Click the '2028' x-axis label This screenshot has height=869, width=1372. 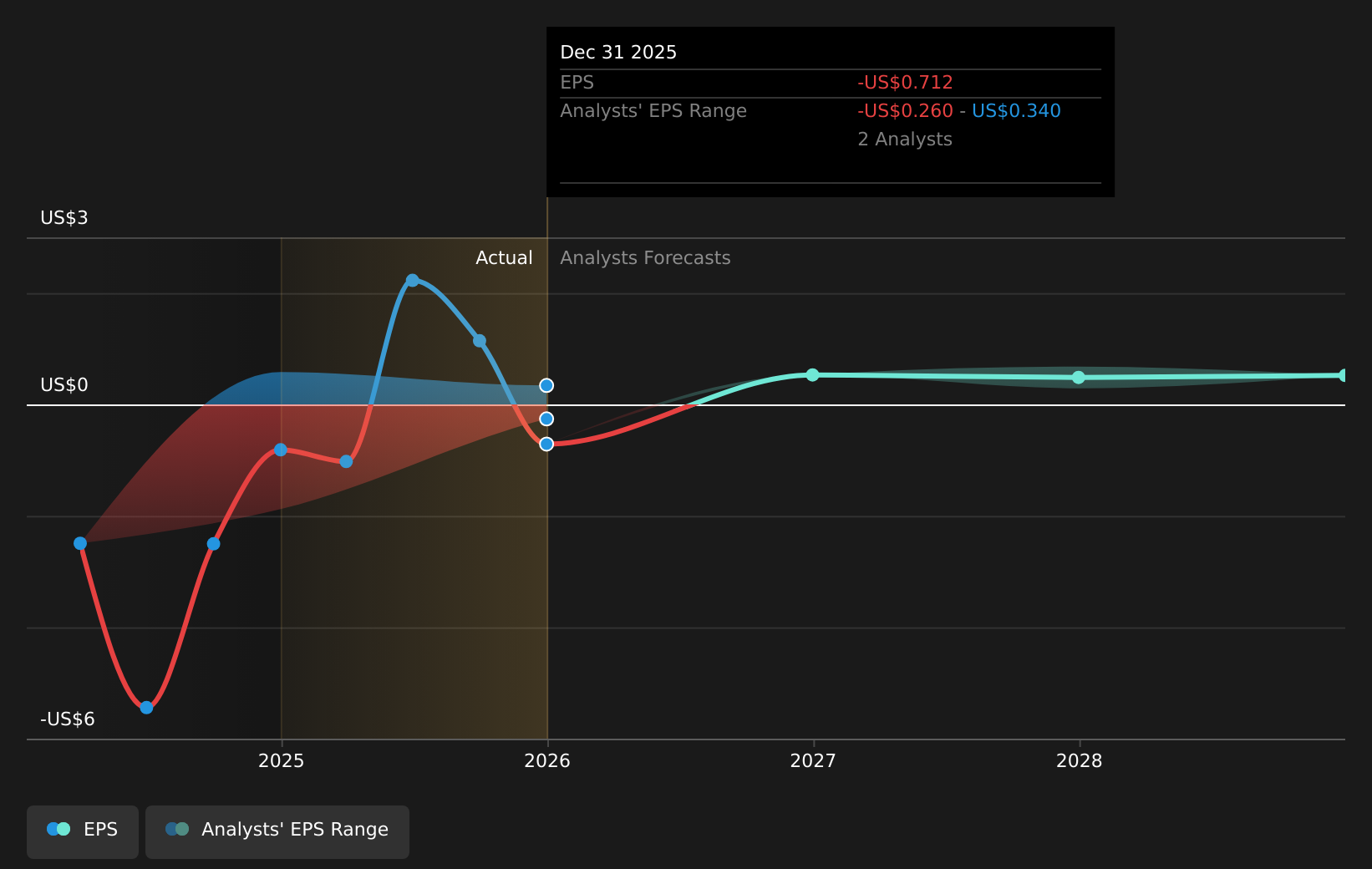pyautogui.click(x=1080, y=760)
